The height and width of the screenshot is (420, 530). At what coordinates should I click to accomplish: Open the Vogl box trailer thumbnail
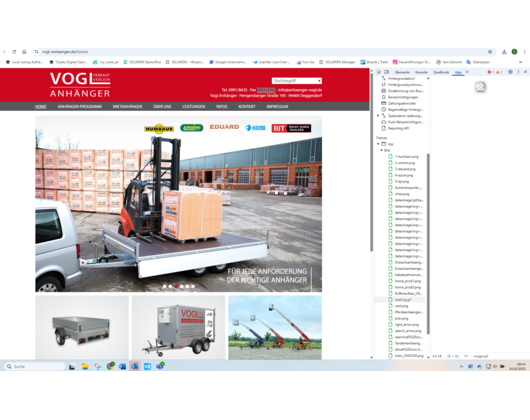178,327
